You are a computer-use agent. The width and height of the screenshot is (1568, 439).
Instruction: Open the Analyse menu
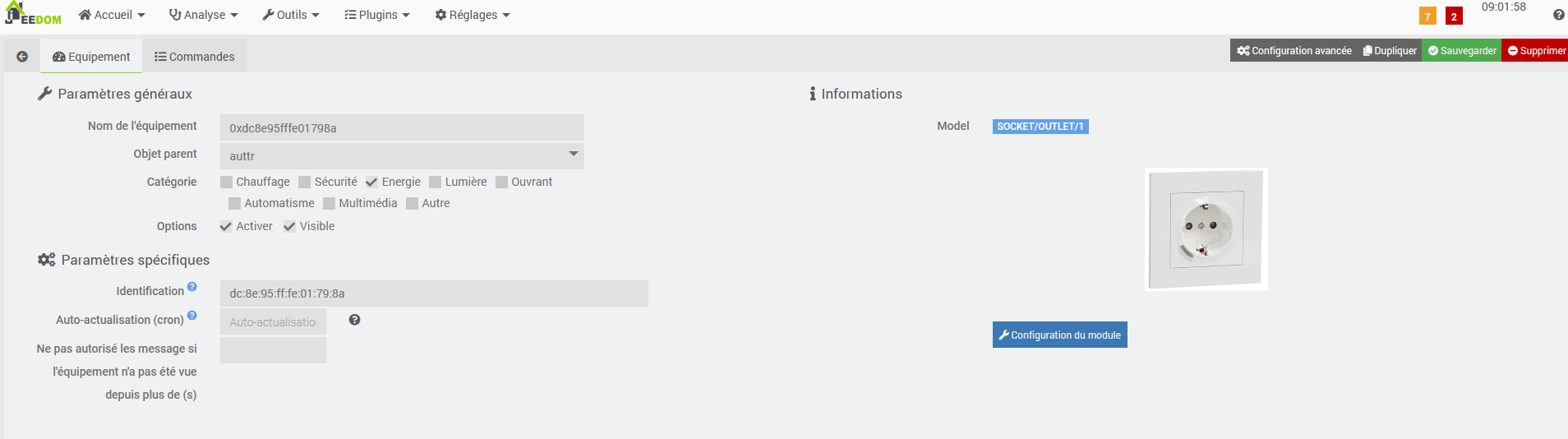pos(204,15)
